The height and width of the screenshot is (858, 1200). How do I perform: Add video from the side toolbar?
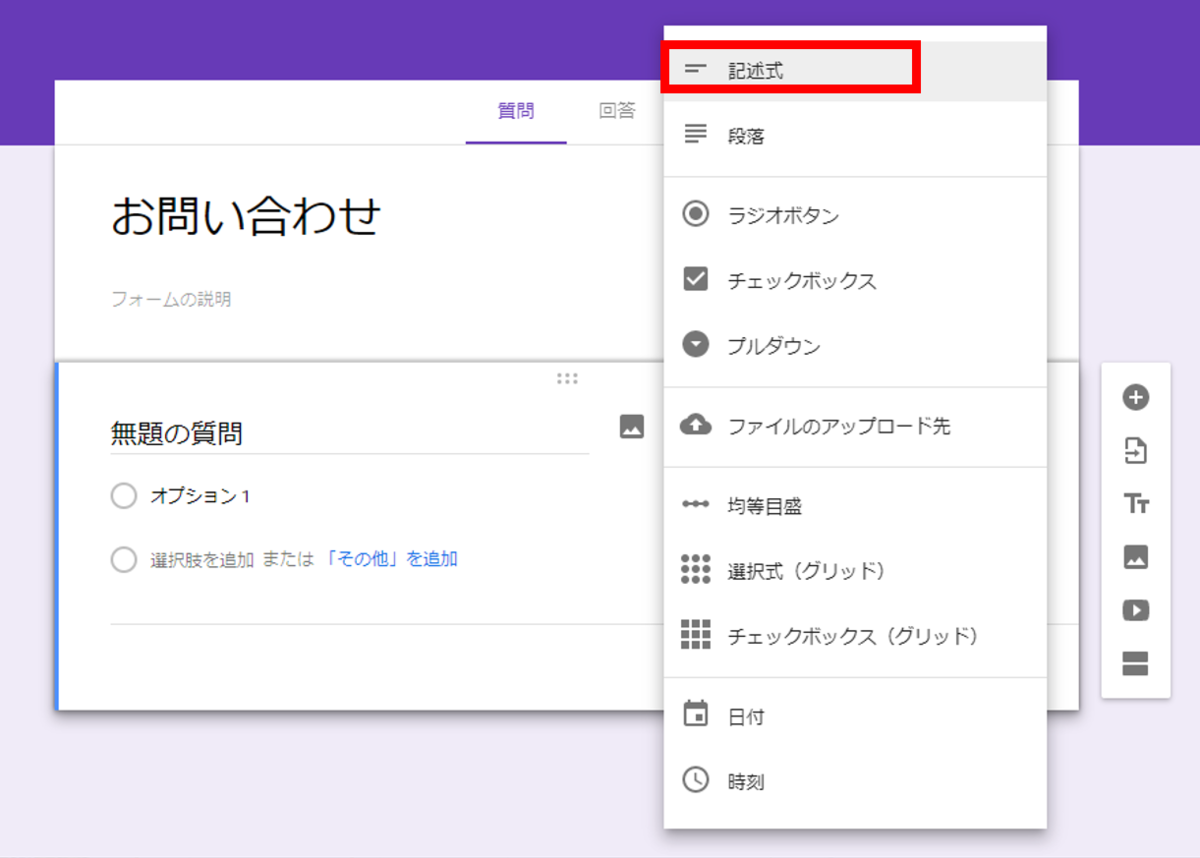tap(1135, 610)
